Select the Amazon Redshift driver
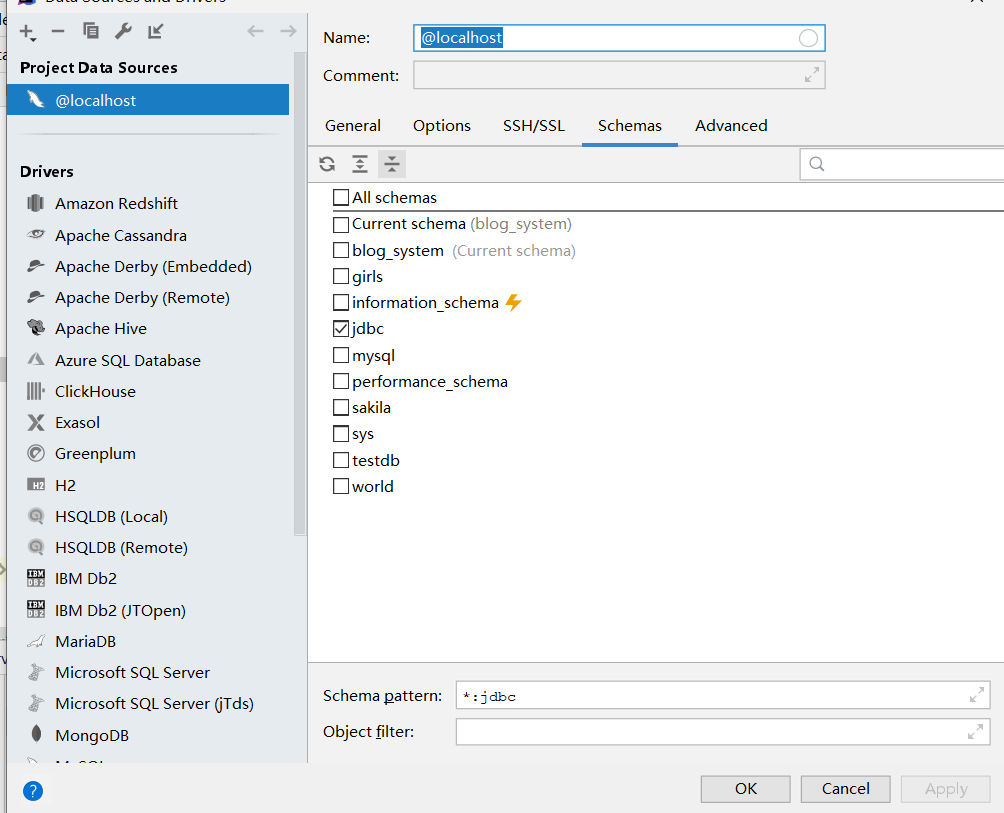The image size is (1004, 813). point(116,204)
